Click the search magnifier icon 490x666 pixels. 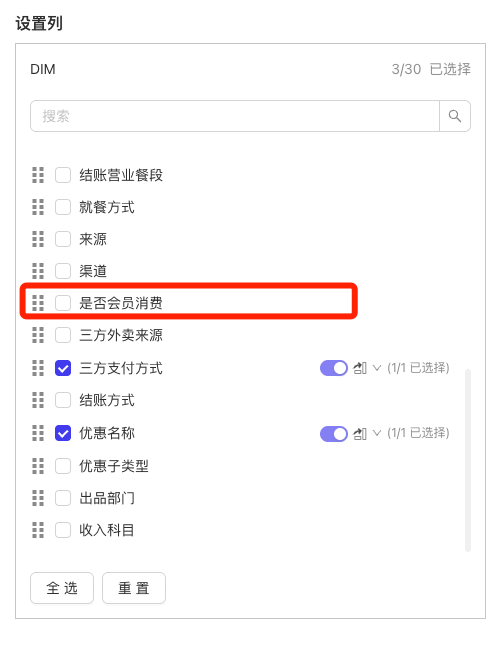[455, 116]
